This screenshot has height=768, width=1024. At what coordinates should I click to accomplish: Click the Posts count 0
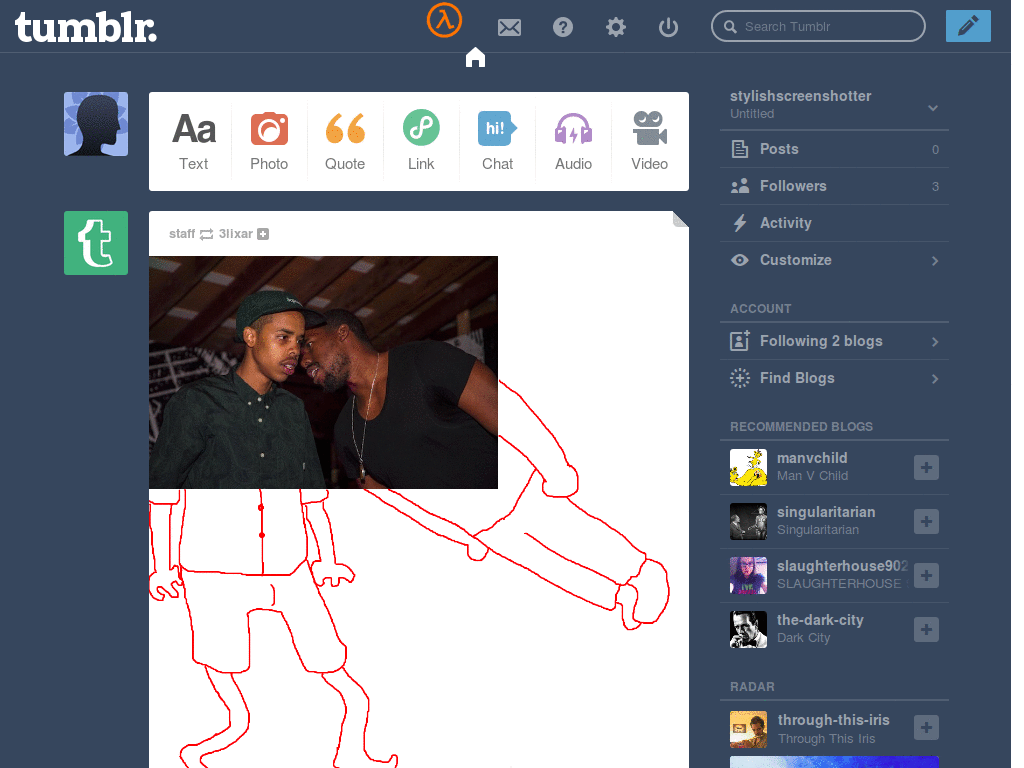click(935, 150)
